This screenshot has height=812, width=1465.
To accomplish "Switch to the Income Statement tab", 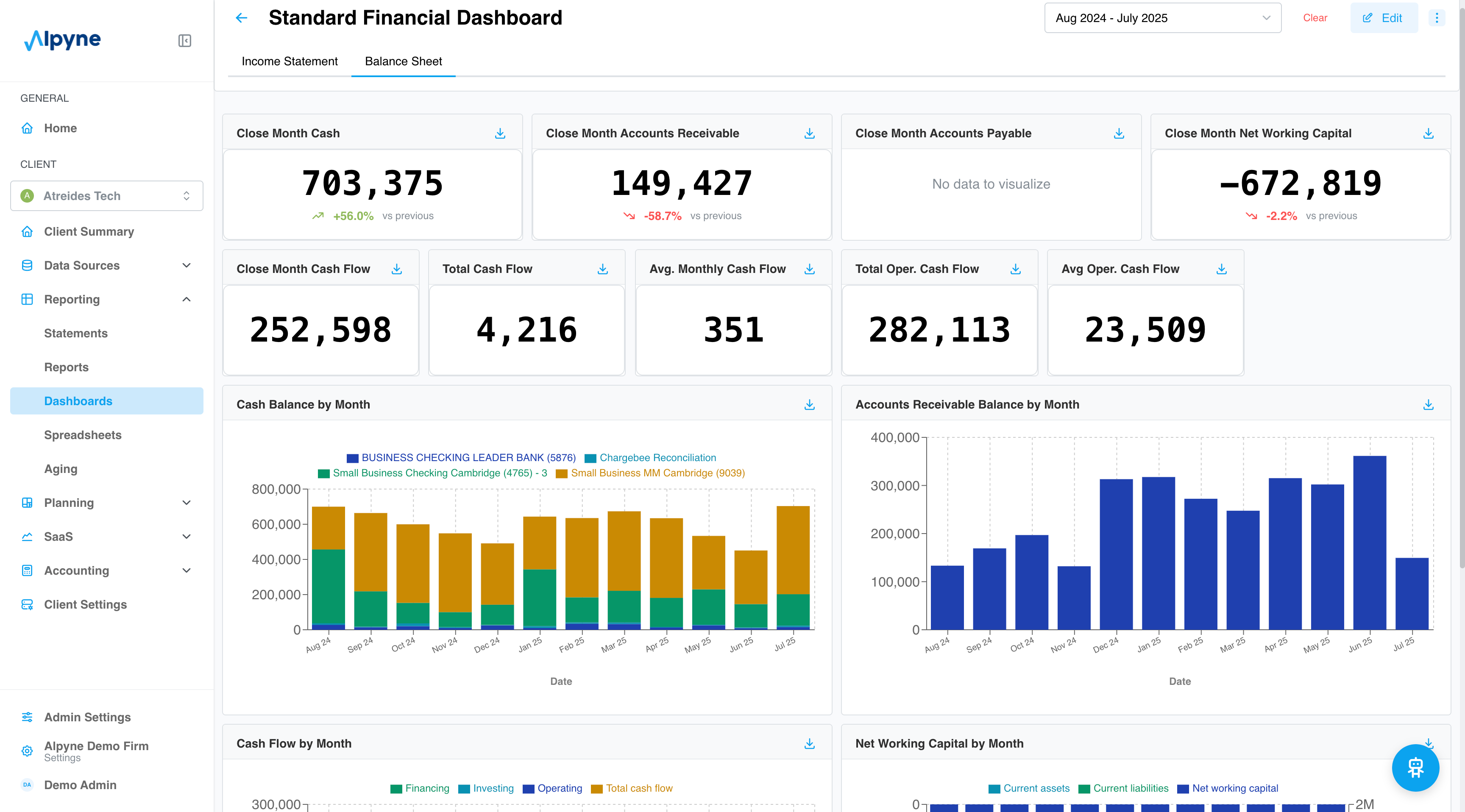I will point(290,61).
